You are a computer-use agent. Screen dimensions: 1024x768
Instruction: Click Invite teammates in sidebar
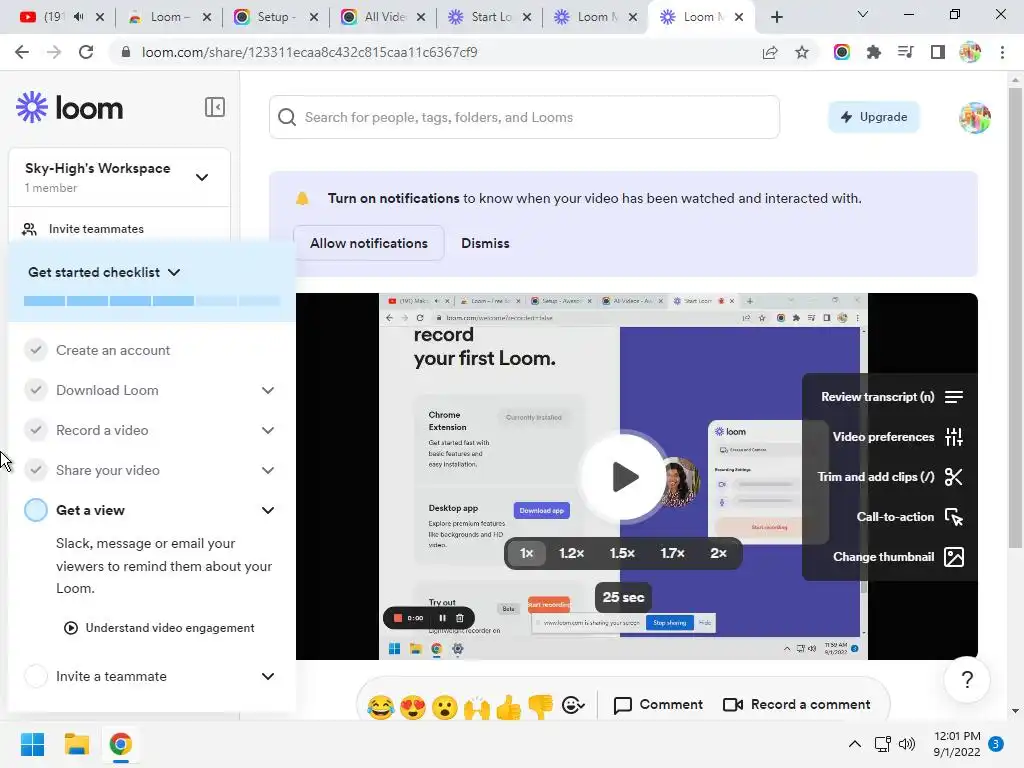[x=83, y=229]
